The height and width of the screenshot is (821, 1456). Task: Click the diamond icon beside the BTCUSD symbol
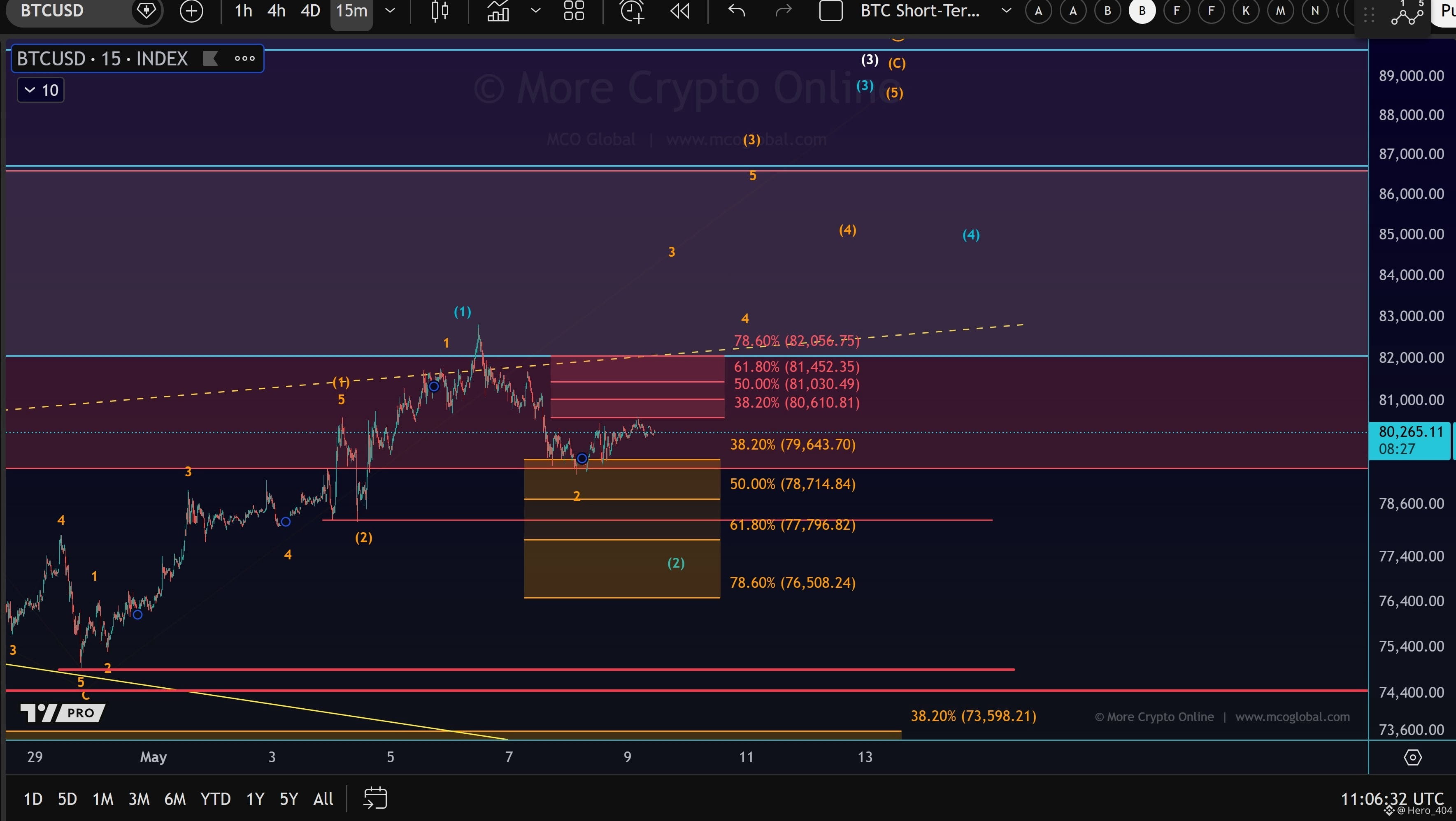click(147, 10)
